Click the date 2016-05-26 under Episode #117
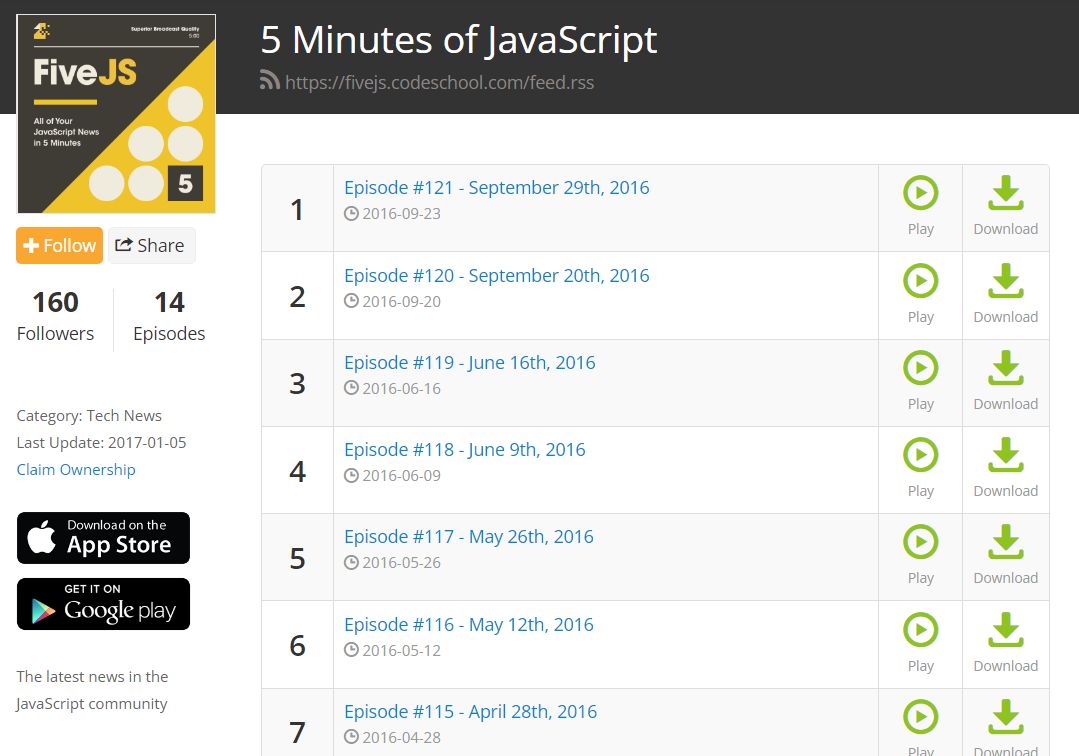The image size is (1079, 756). coord(401,563)
